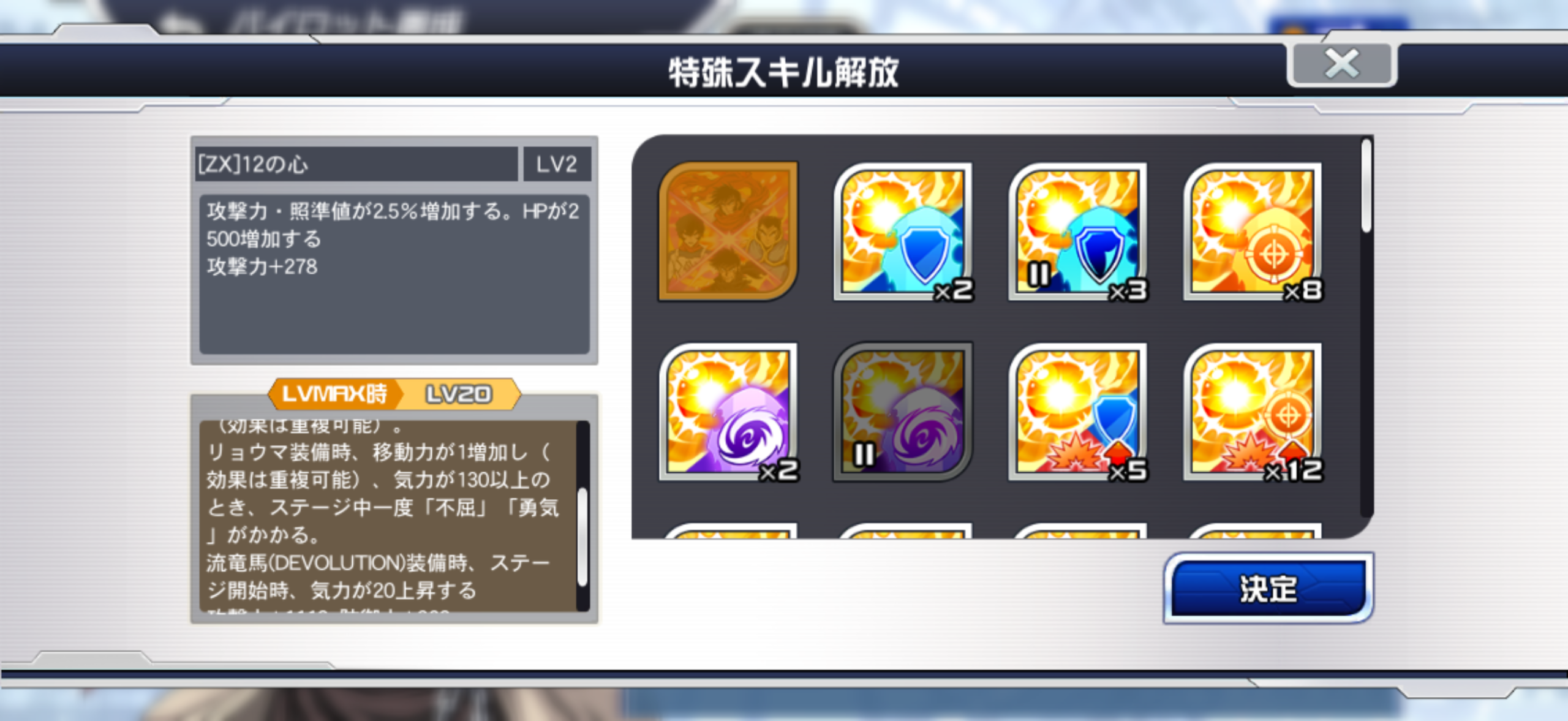The image size is (1568, 721).
Task: Select the dark shield II material x3
Action: (1078, 231)
